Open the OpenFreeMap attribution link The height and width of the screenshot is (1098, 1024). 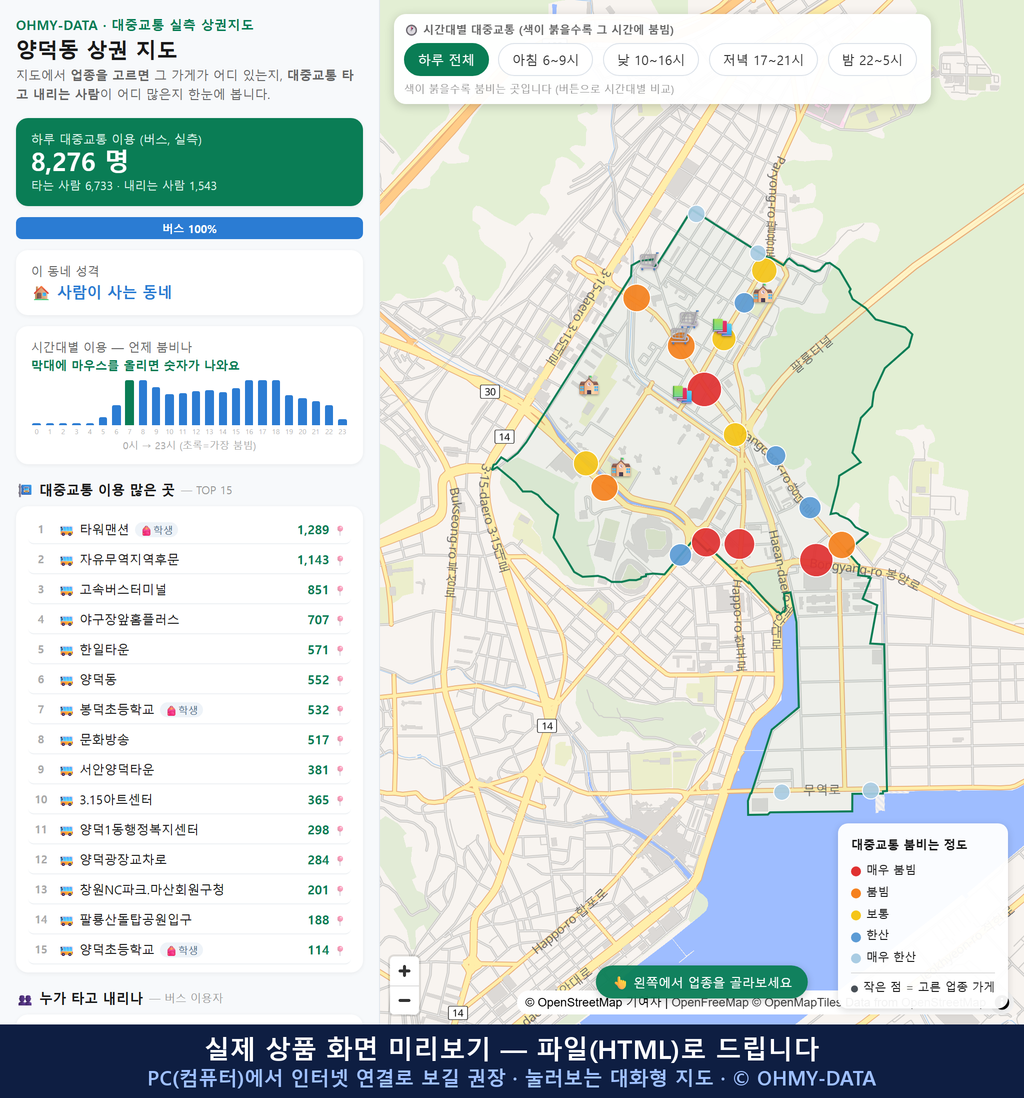(x=710, y=1003)
